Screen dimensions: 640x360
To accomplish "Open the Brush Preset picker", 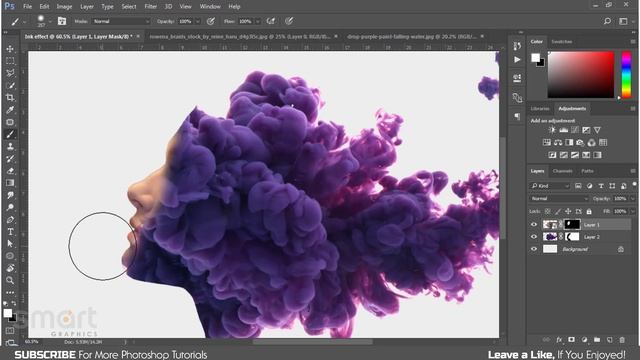I will click(x=44, y=21).
